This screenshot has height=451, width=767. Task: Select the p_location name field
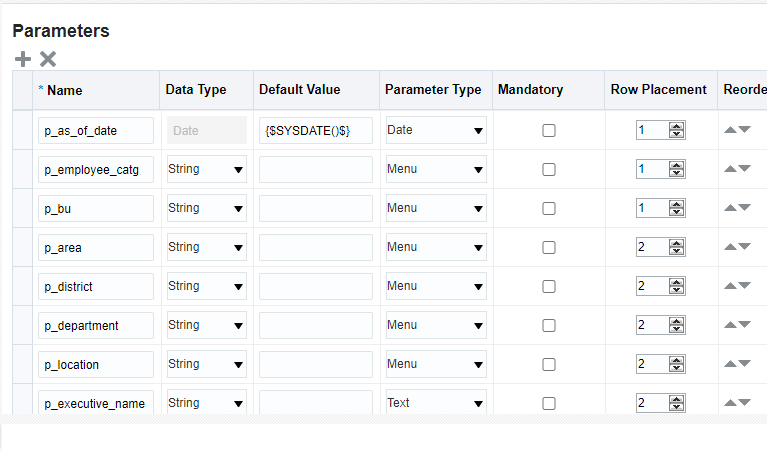point(96,364)
